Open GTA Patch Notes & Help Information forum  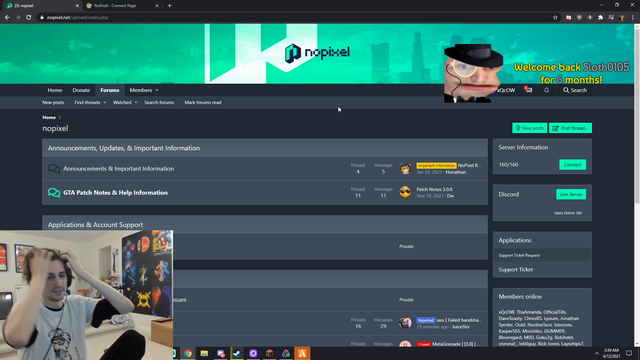[x=116, y=193]
